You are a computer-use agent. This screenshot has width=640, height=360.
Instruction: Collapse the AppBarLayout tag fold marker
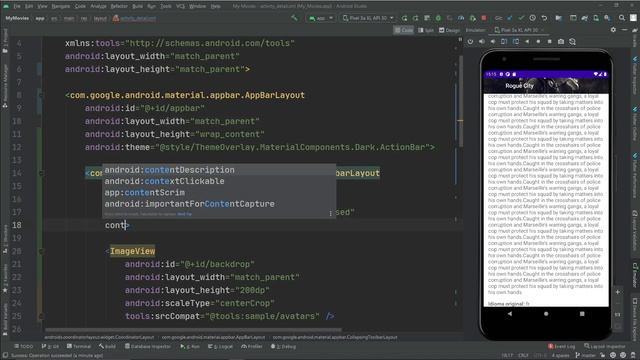coord(41,95)
